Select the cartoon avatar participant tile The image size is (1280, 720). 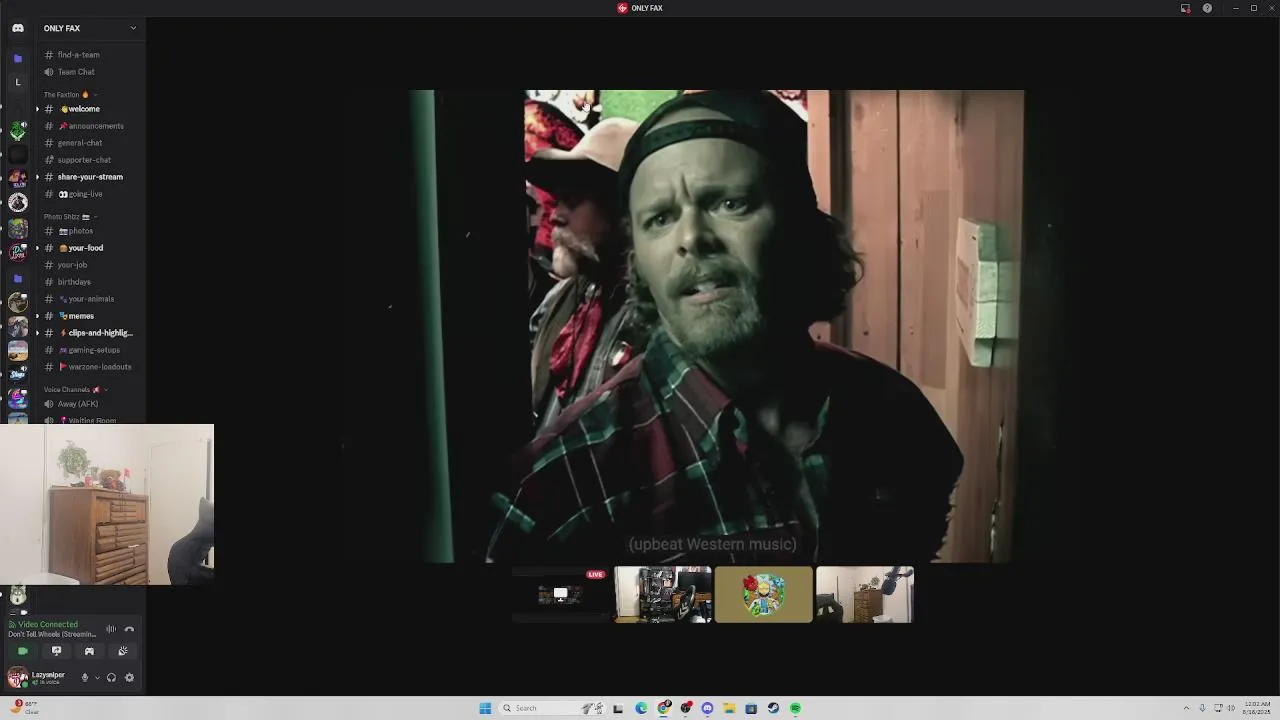pyautogui.click(x=764, y=595)
